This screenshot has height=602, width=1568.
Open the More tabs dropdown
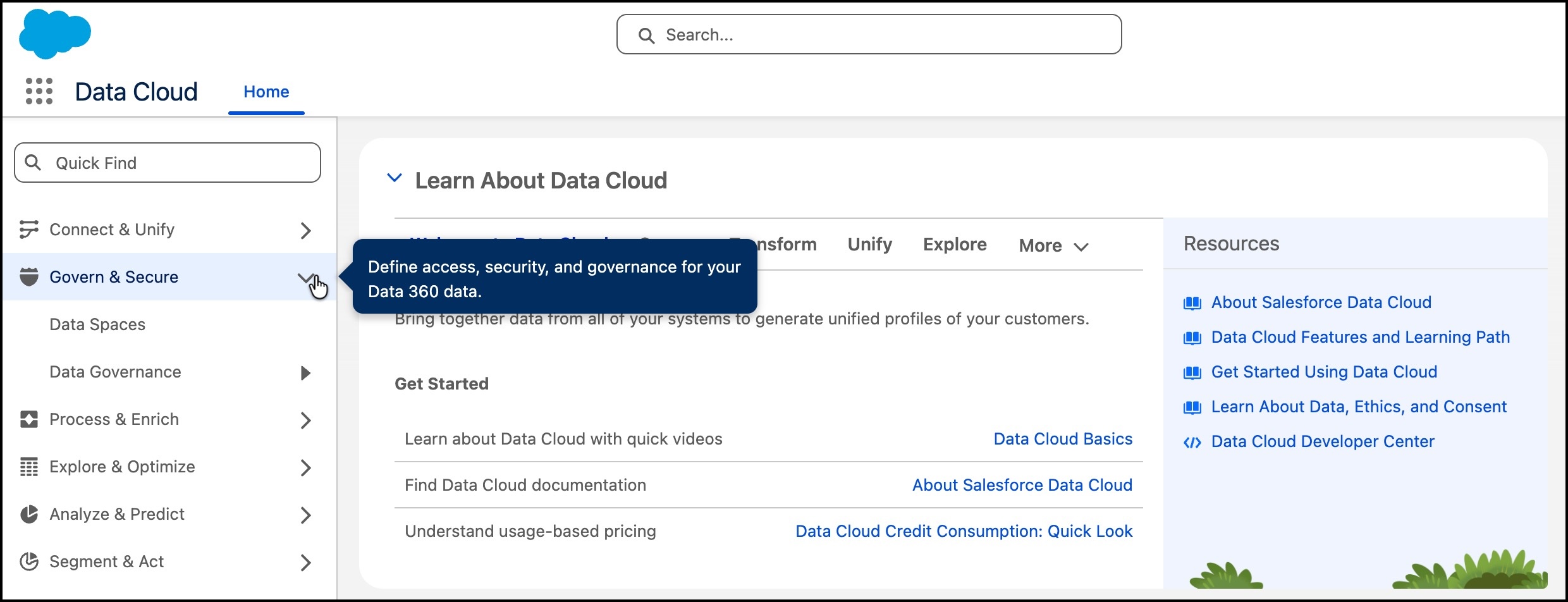[x=1053, y=245]
